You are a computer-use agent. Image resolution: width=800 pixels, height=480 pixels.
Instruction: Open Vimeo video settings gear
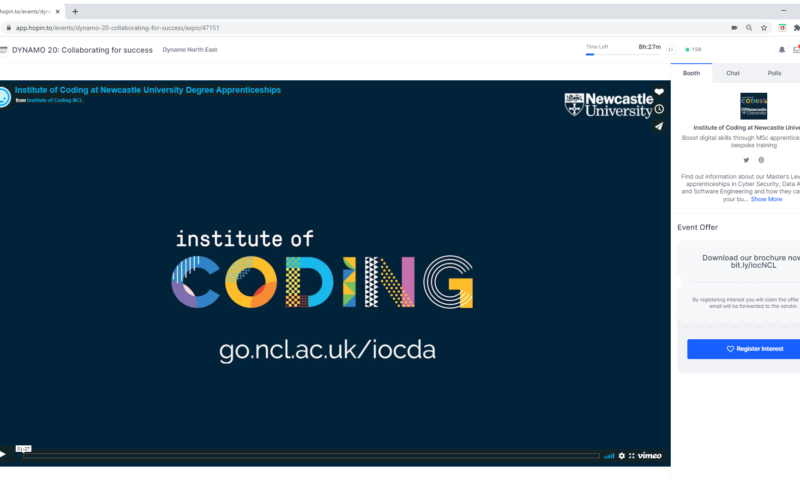tap(621, 455)
